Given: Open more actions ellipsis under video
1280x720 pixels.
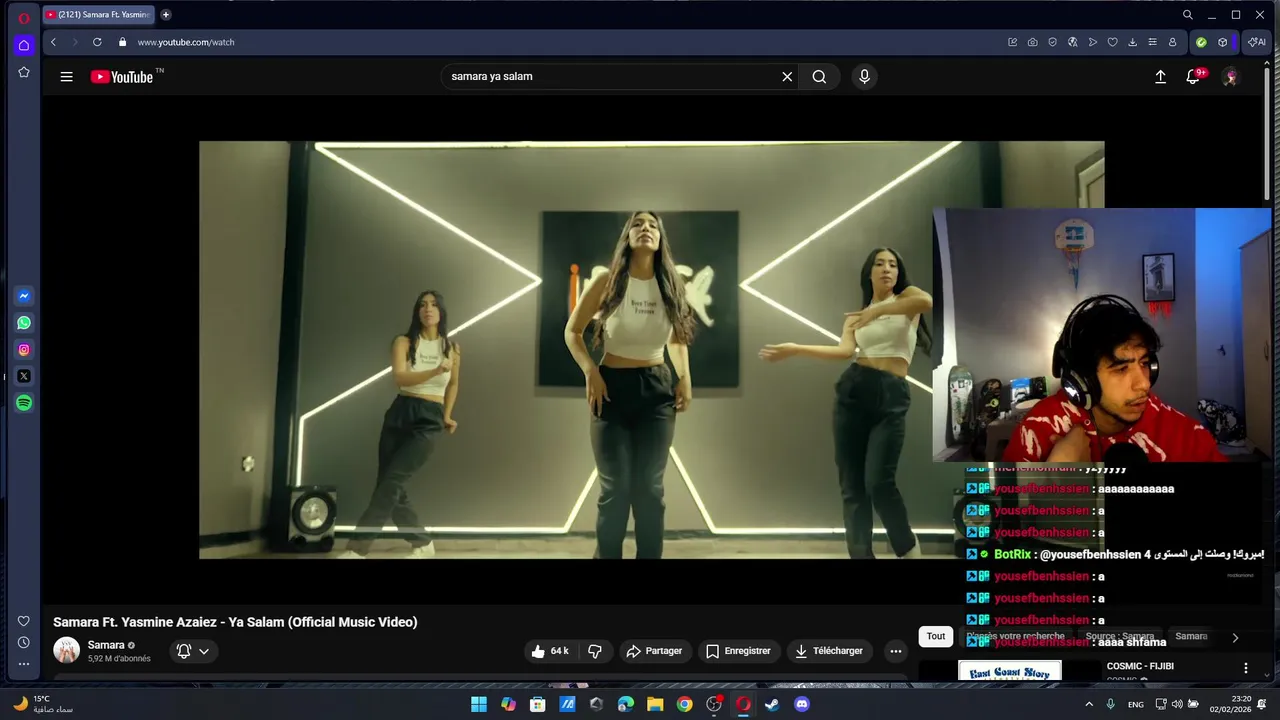Looking at the screenshot, I should coord(896,651).
